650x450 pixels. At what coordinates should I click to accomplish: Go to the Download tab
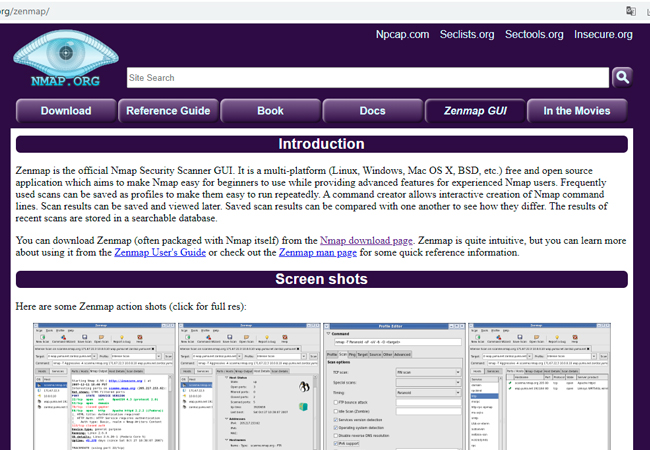coord(66,111)
